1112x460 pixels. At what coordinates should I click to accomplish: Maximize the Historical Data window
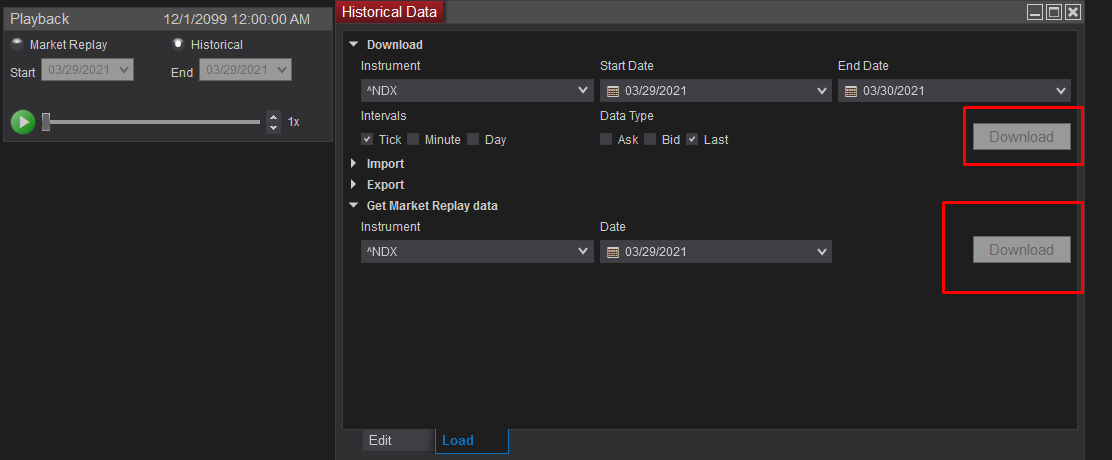tap(1054, 12)
